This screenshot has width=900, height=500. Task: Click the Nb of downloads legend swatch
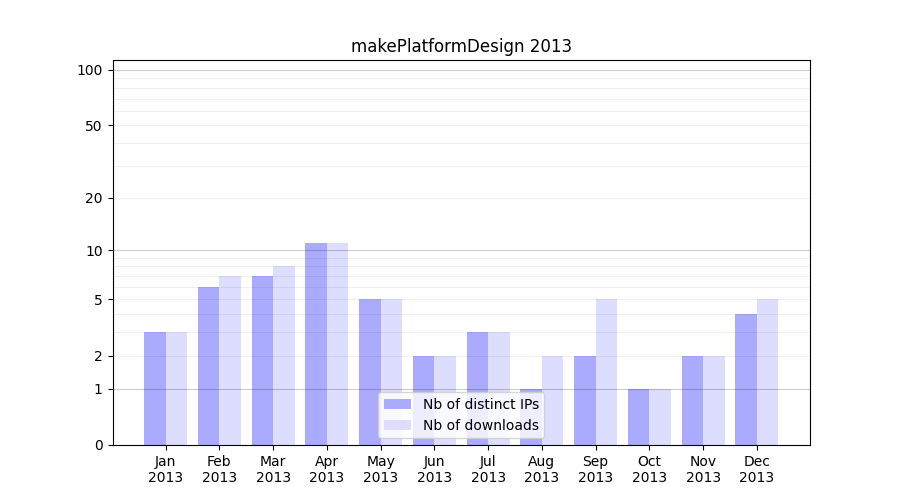click(x=397, y=425)
